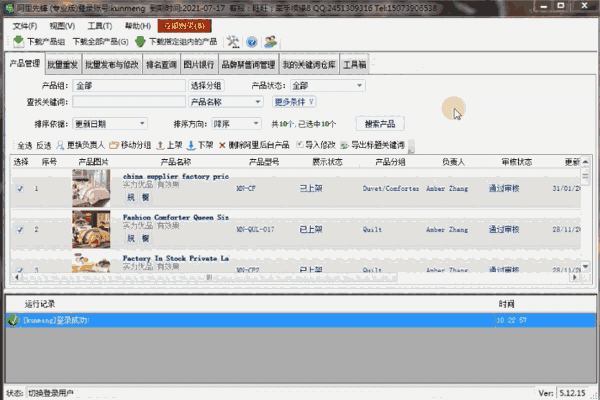Click 更换负责人 change owner tool
600x400 pixels.
80,145
